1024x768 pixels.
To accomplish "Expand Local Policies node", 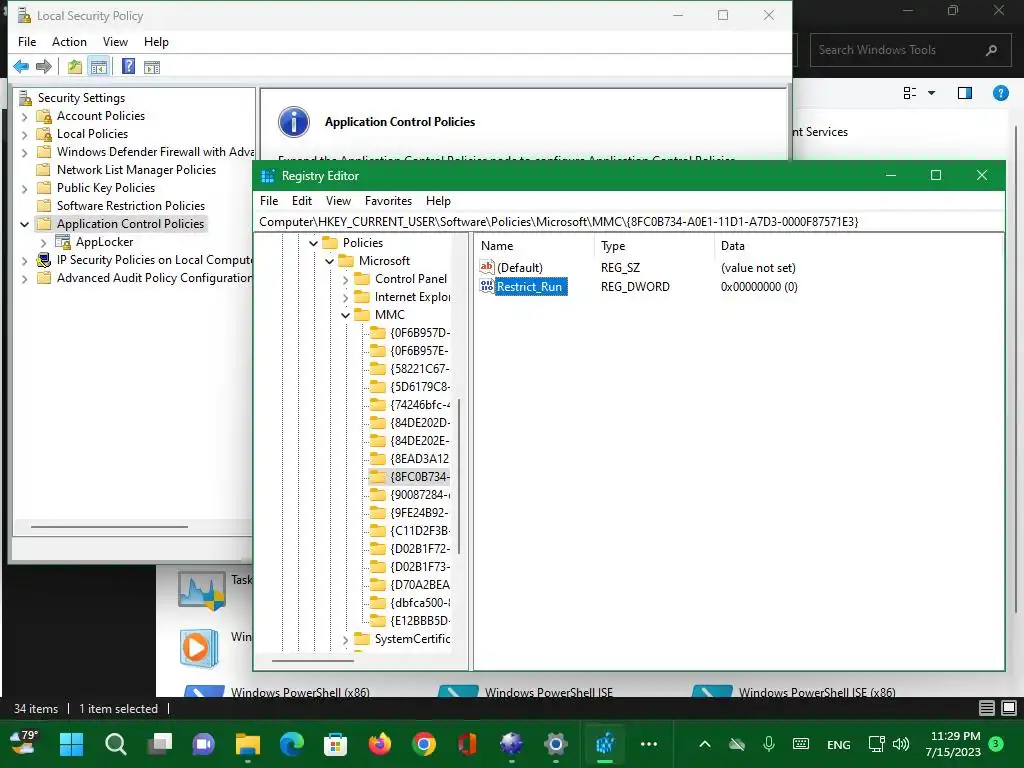I will point(24,135).
